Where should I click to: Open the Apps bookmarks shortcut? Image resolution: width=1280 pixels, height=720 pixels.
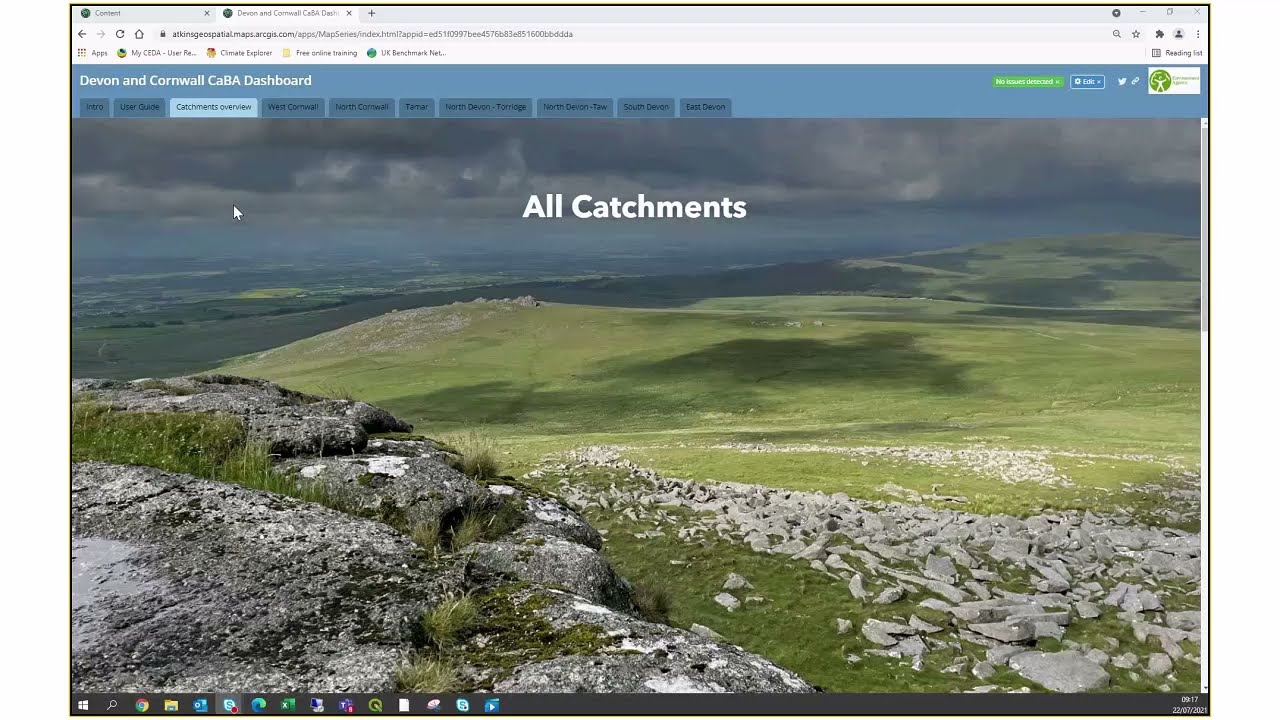(92, 53)
